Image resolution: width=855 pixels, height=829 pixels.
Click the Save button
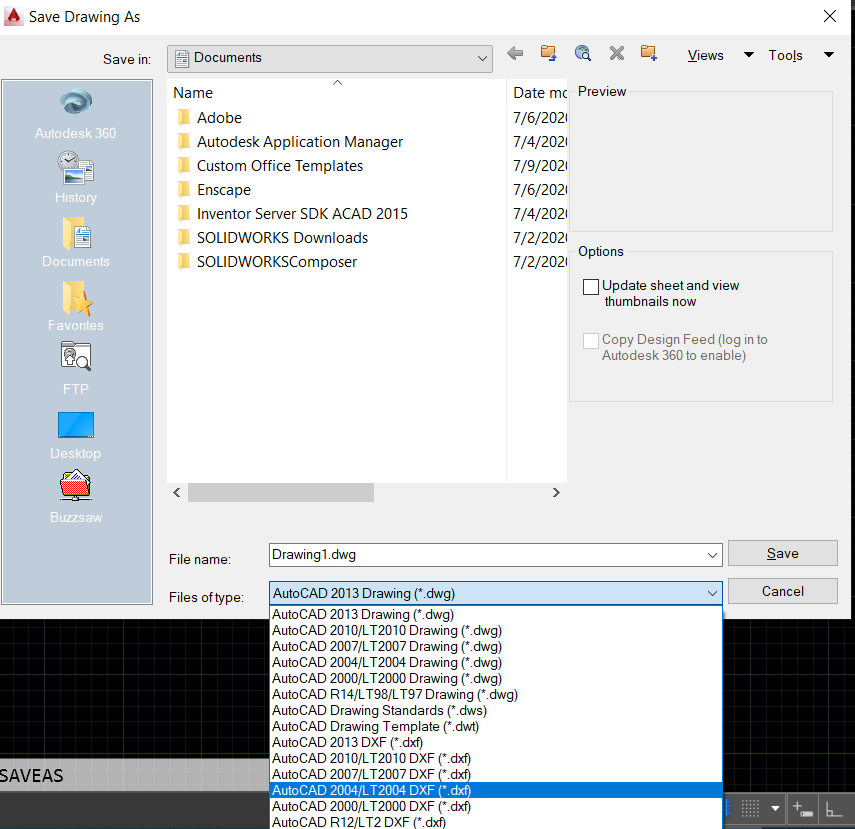point(782,553)
